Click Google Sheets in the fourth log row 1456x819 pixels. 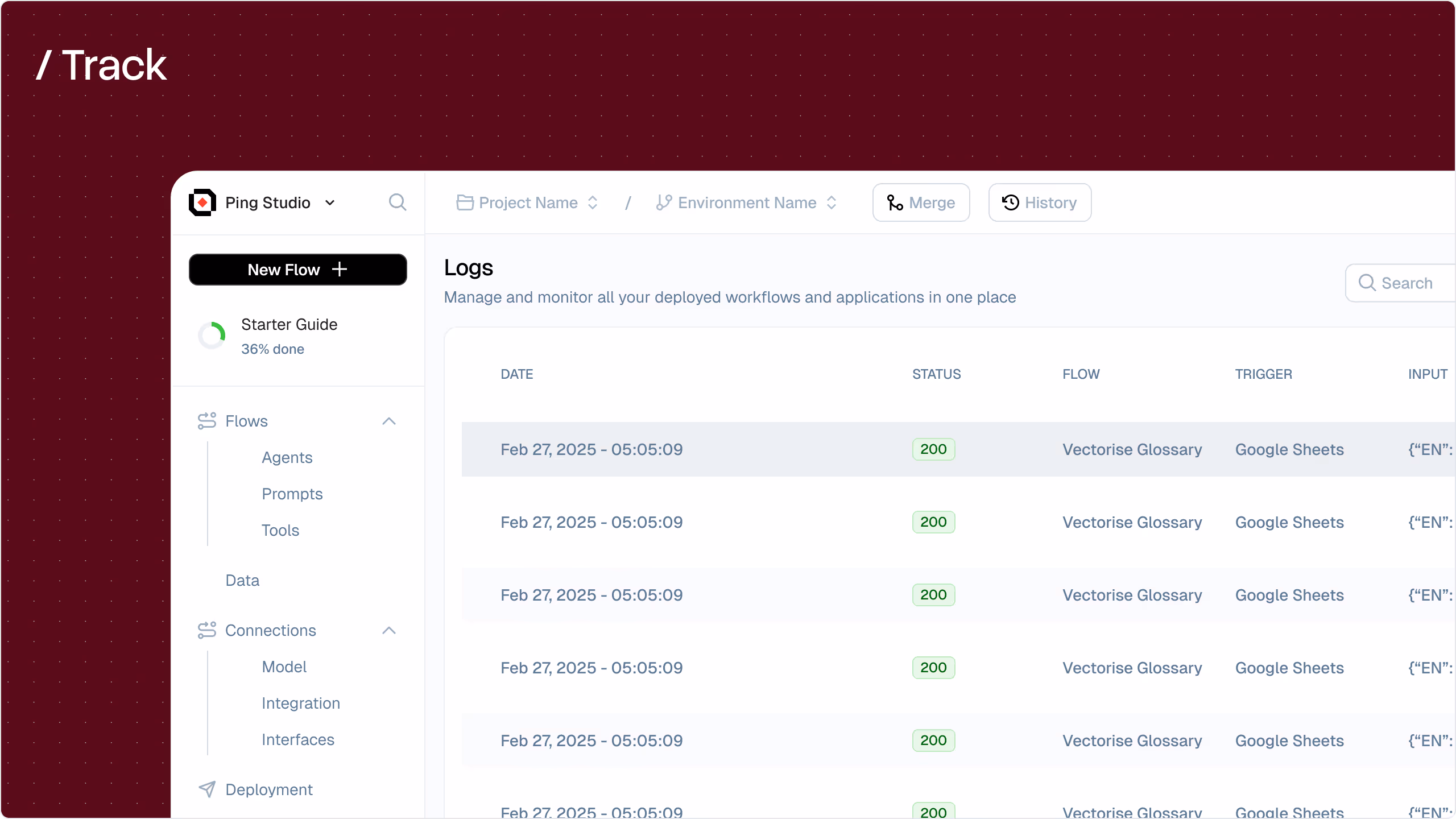click(1289, 668)
